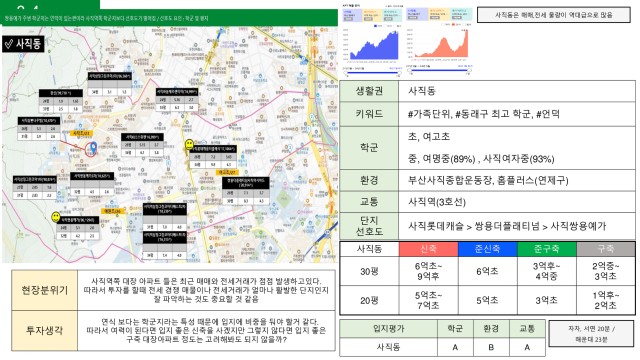This screenshot has width=640, height=360.
Task: Click the '3억초' cell in the 준구축 column
Action: 547,300
